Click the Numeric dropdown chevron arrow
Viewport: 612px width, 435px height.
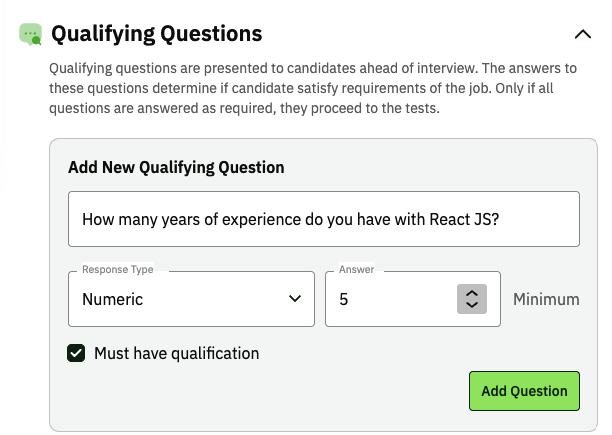294,299
